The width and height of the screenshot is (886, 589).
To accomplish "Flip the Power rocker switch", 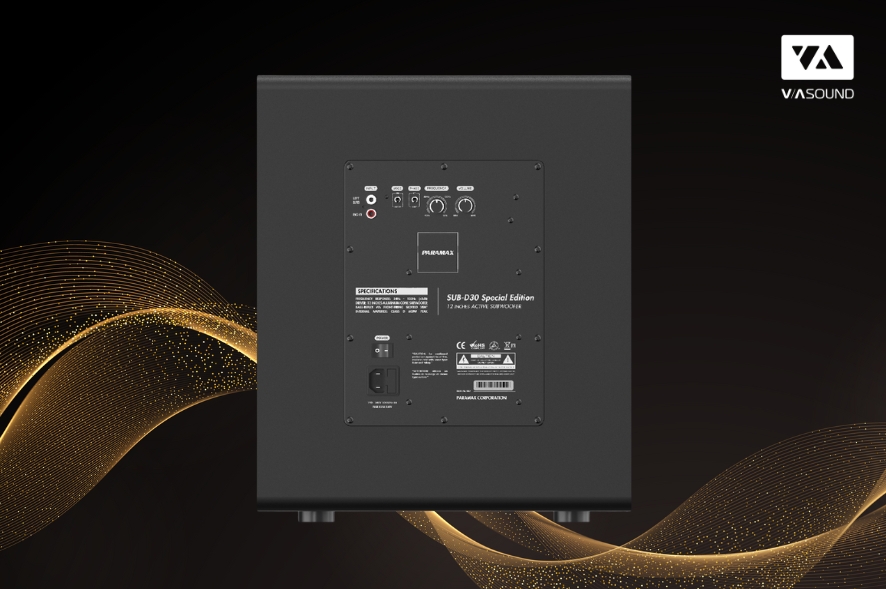I will pyautogui.click(x=382, y=351).
